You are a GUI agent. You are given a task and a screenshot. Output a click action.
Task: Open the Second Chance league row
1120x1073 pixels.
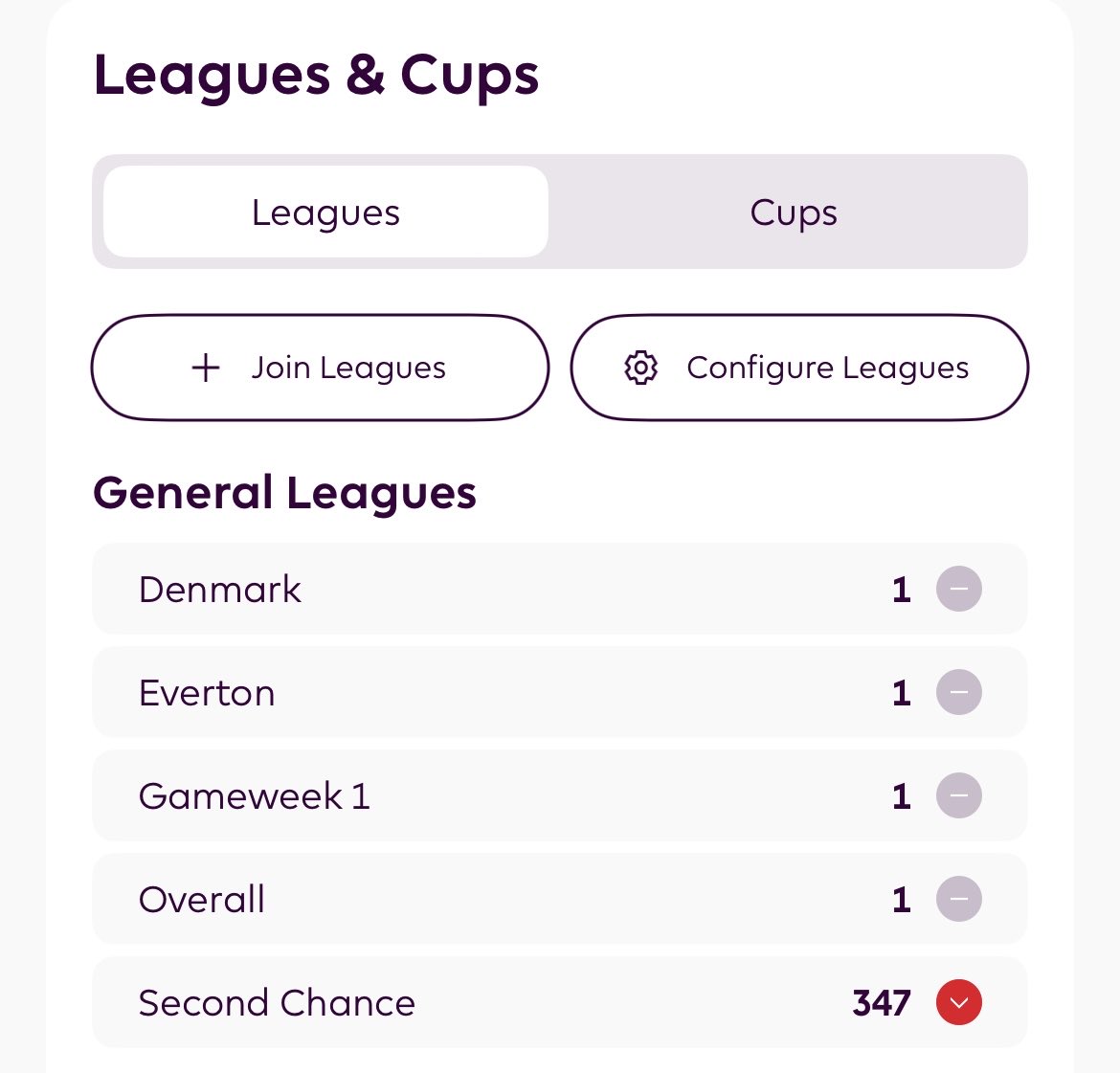(560, 1002)
